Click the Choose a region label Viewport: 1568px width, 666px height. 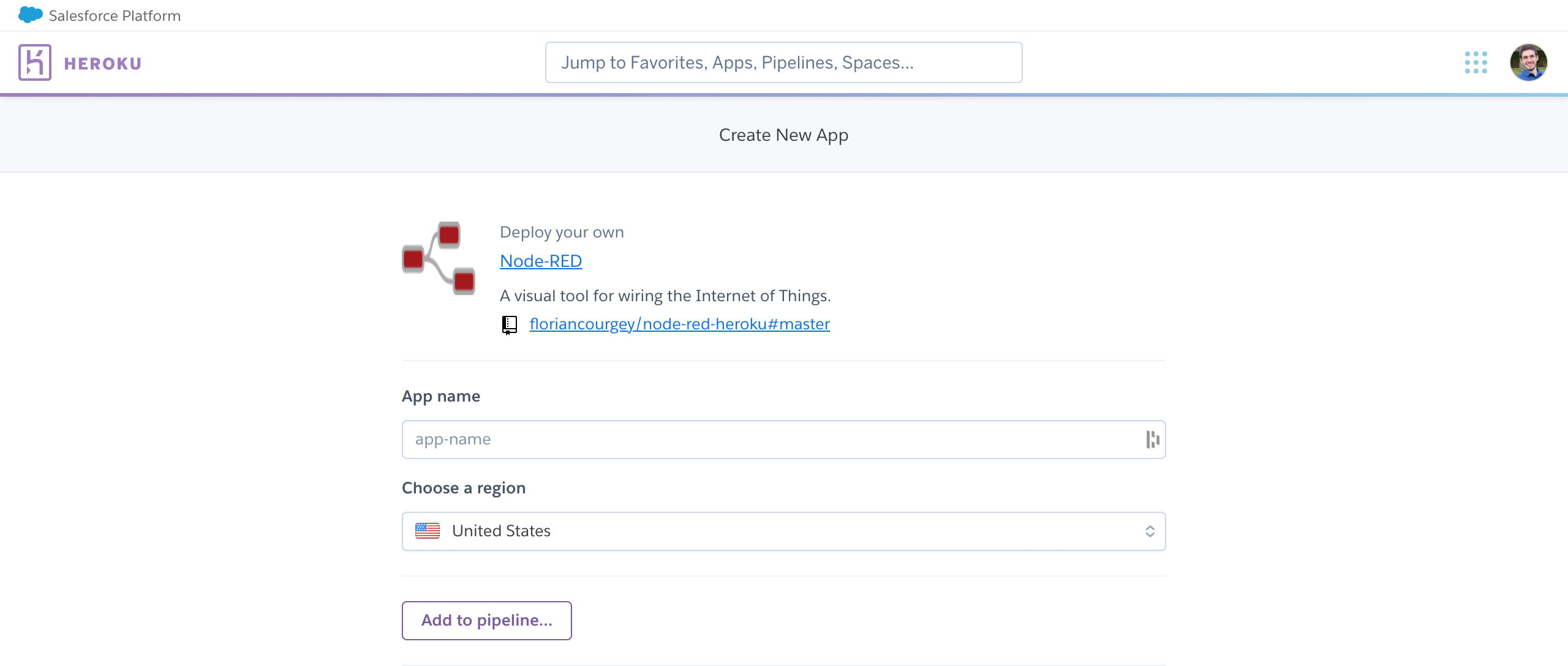click(x=464, y=488)
